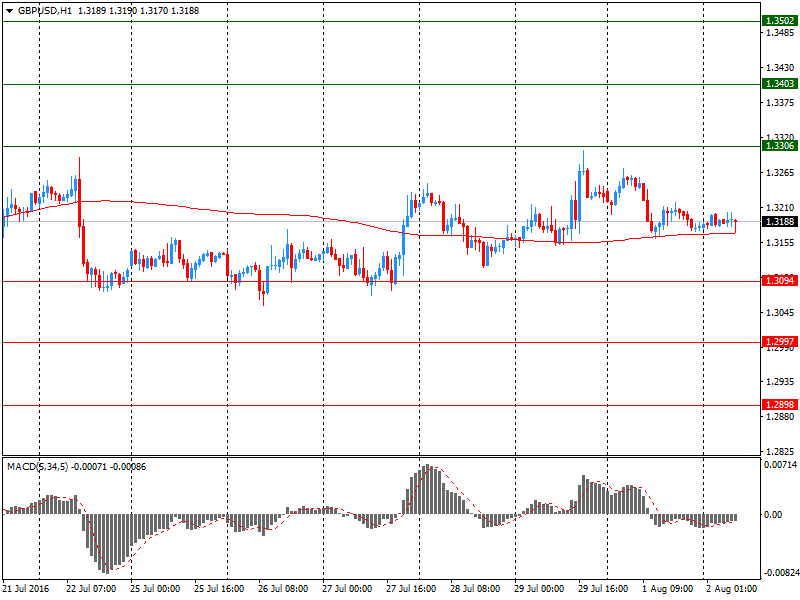Image resolution: width=800 pixels, height=600 pixels.
Task: Click the 1.3265 price scale value
Action: click(780, 173)
